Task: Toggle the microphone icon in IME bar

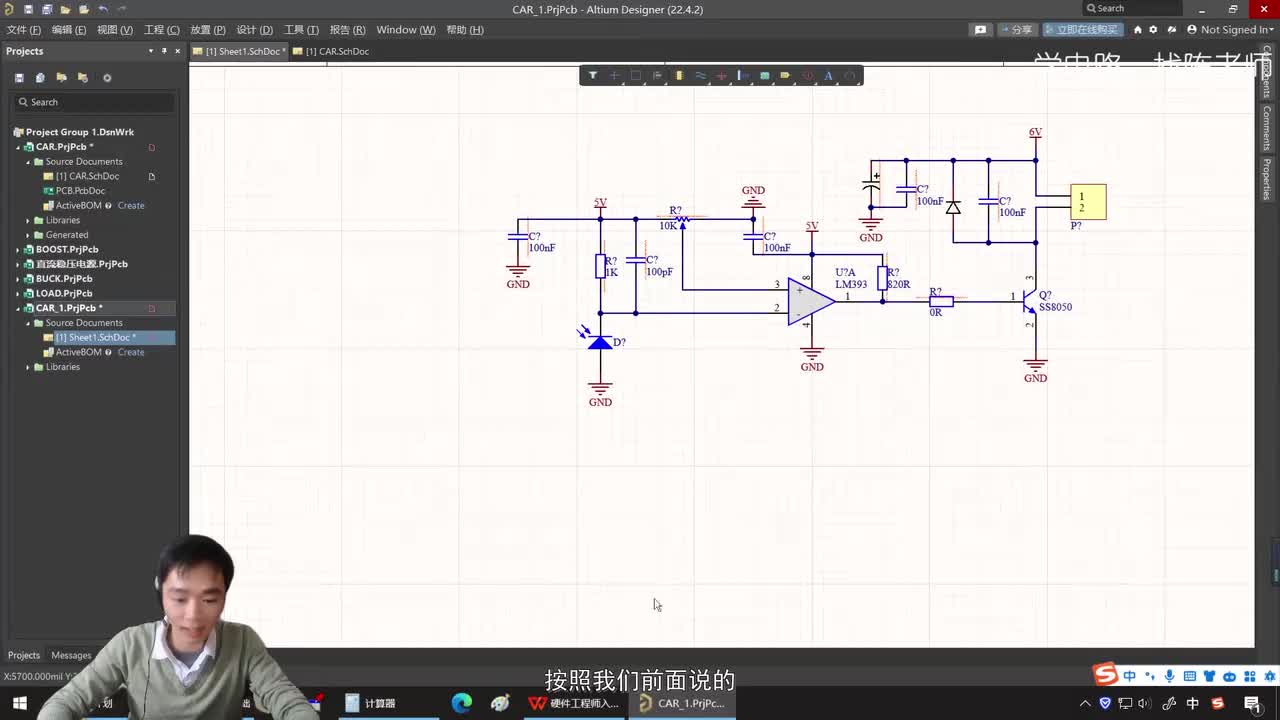Action: (1169, 677)
